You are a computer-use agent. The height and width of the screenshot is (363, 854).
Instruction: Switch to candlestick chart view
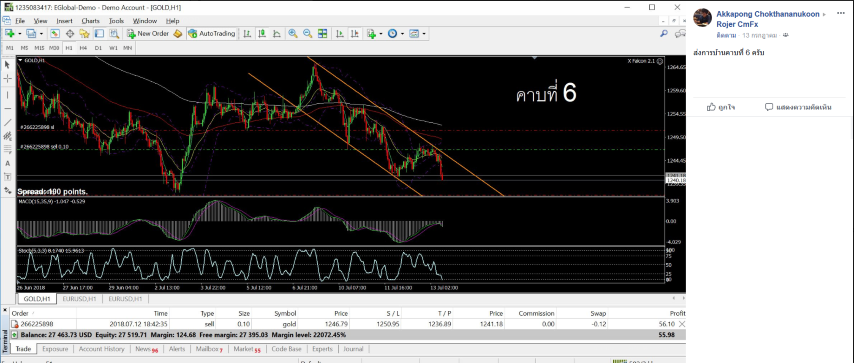tap(262, 34)
